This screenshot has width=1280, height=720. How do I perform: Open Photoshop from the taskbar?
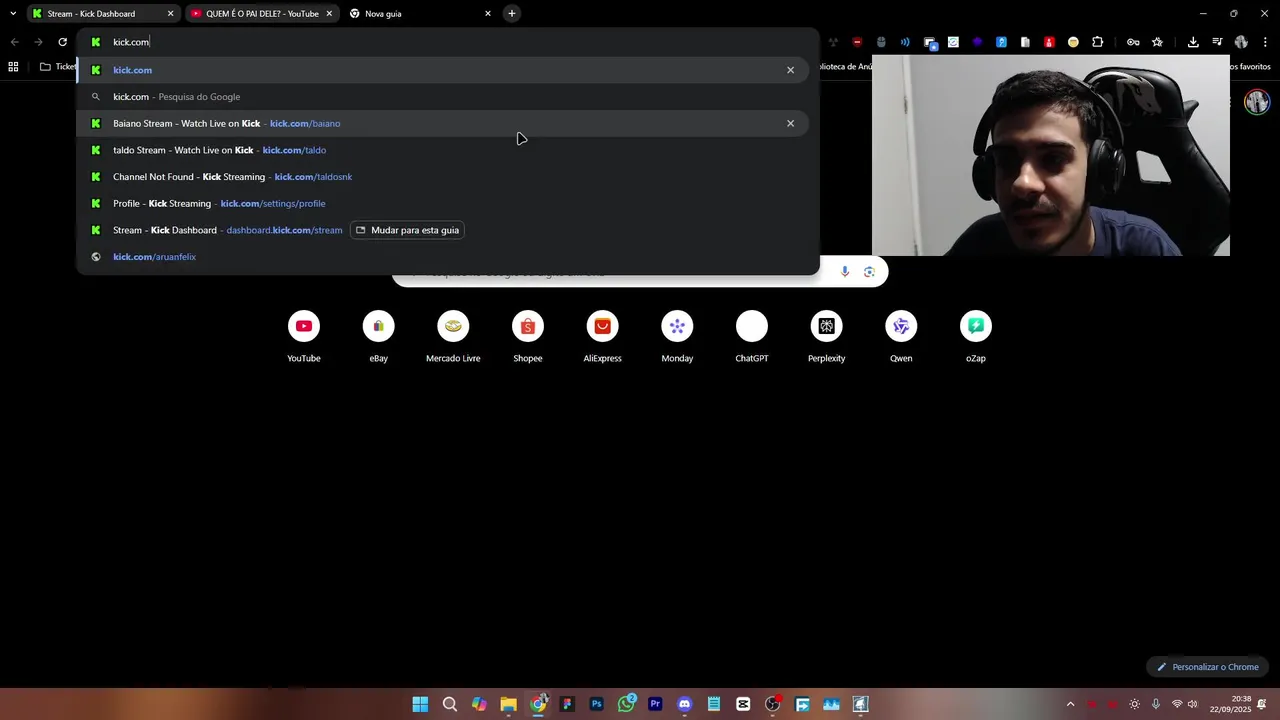click(x=596, y=704)
